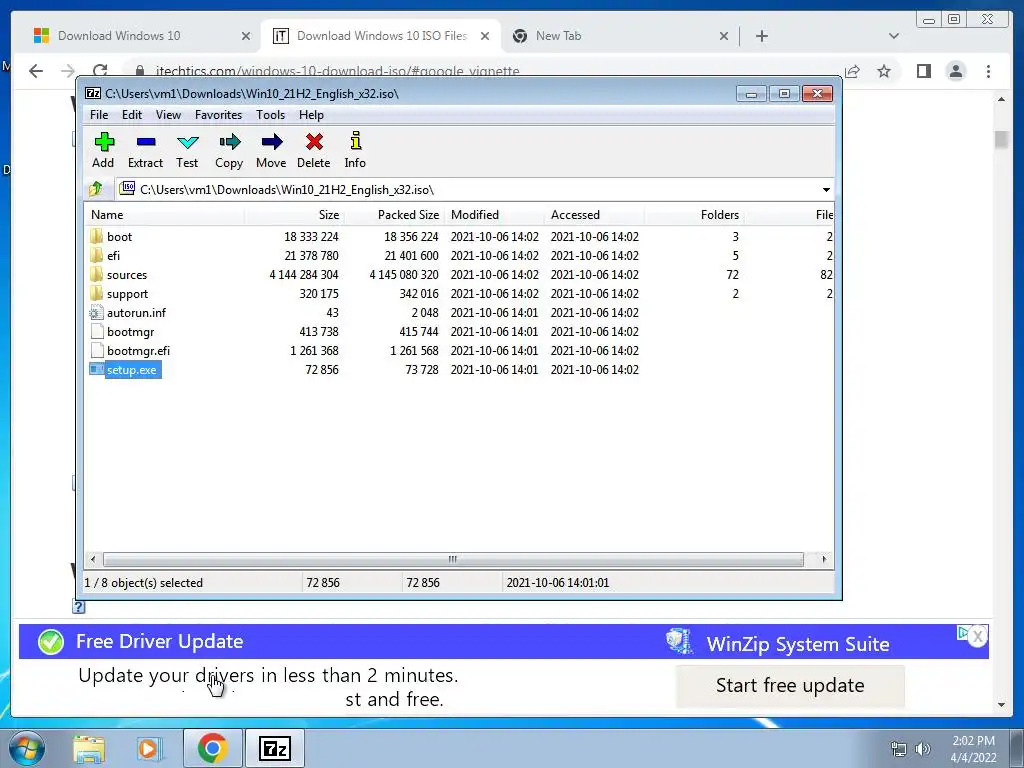This screenshot has height=768, width=1024.
Task: Open the File menu in 7-Zip
Action: 99,115
